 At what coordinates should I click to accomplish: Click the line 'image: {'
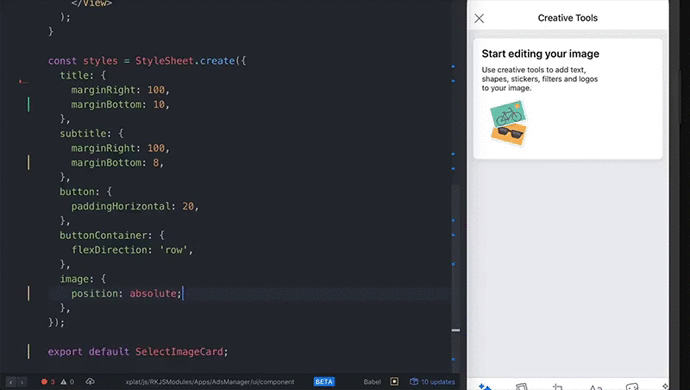click(x=83, y=279)
